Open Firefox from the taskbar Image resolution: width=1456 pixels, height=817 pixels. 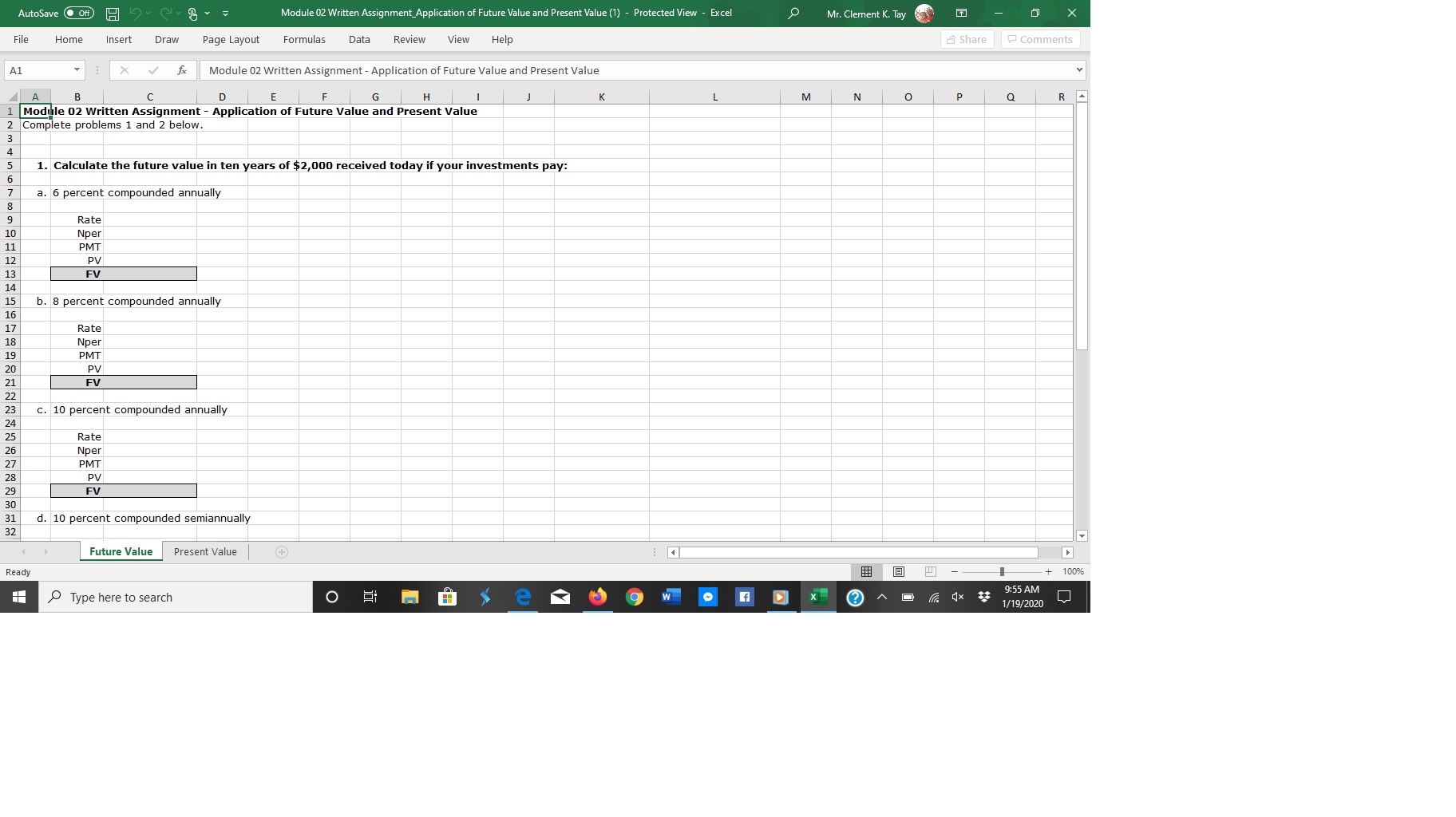pos(597,597)
